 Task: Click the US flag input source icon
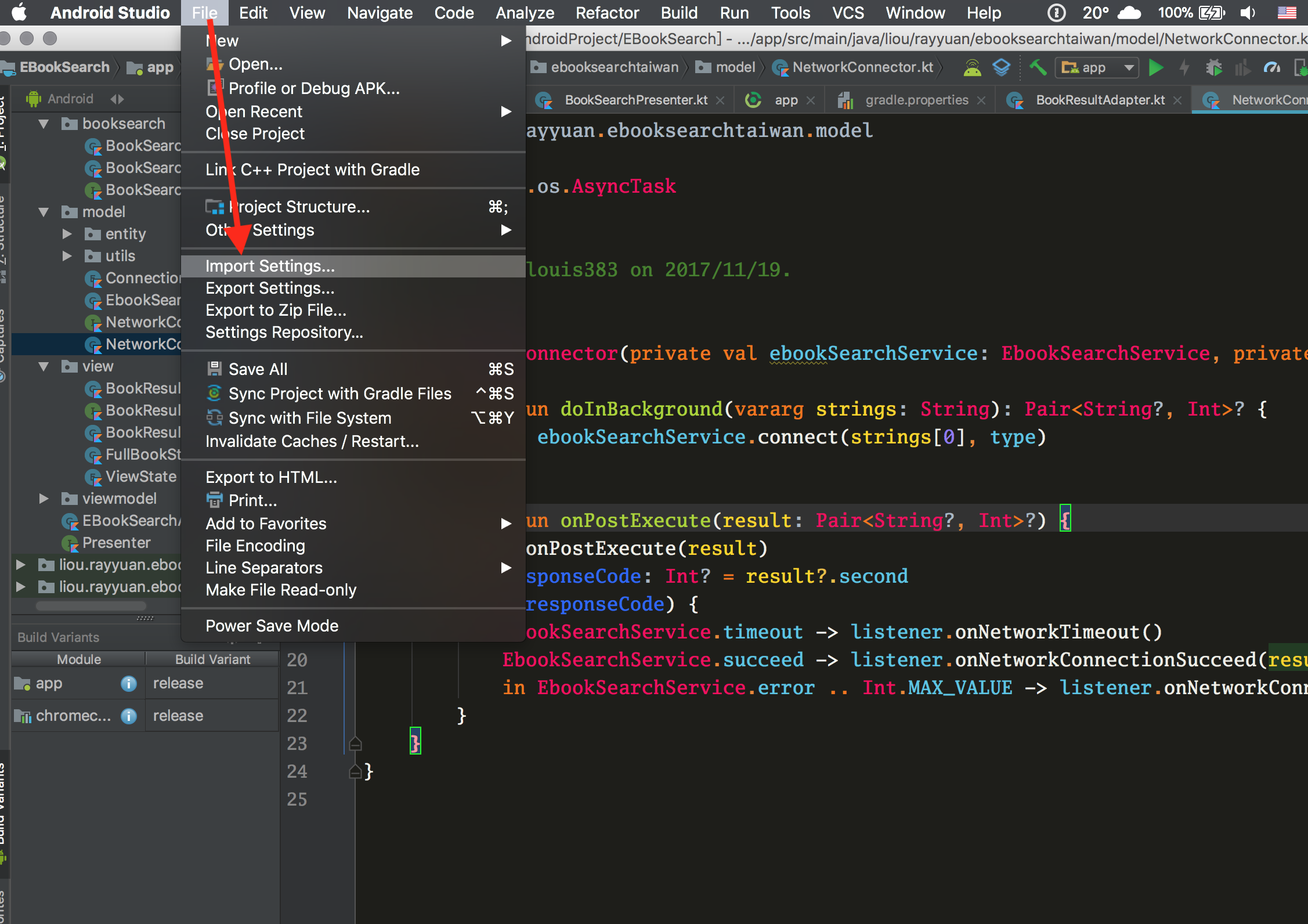(1287, 13)
